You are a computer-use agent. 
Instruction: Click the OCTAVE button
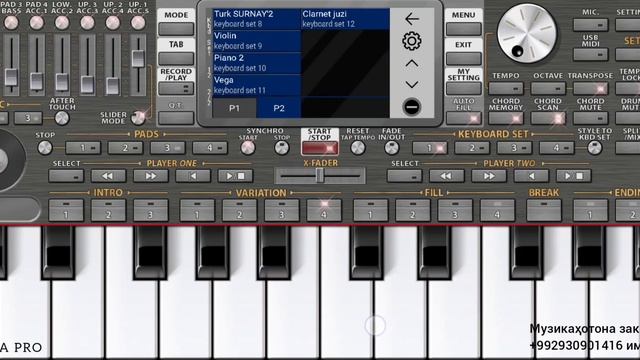(x=548, y=88)
